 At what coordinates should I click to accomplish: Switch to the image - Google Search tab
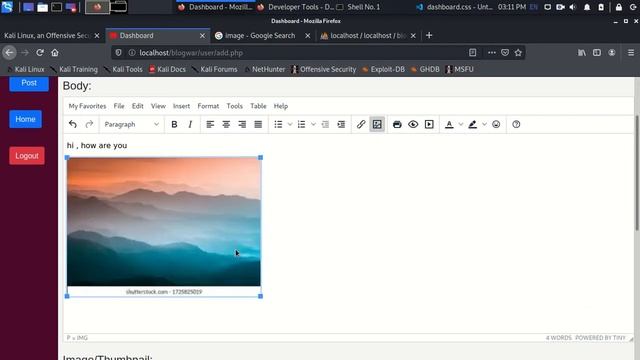click(x=260, y=36)
